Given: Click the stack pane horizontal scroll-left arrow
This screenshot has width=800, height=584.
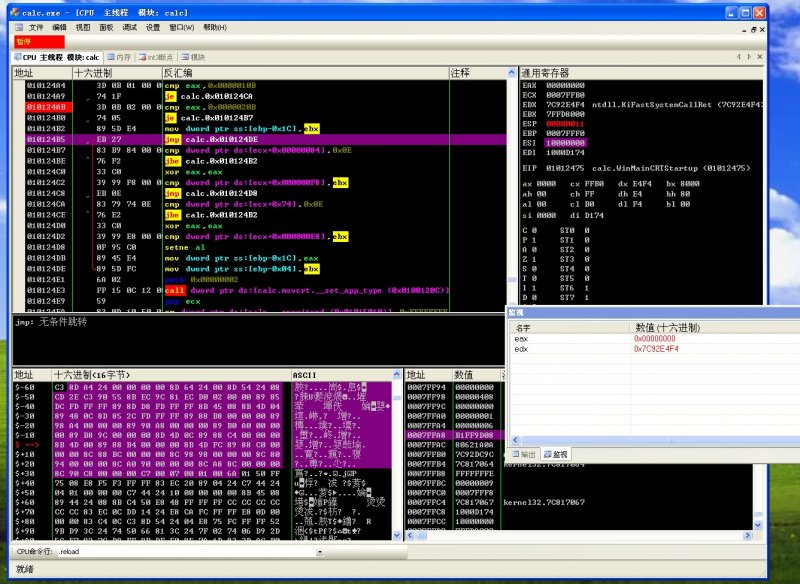Looking at the screenshot, I should click(409, 535).
